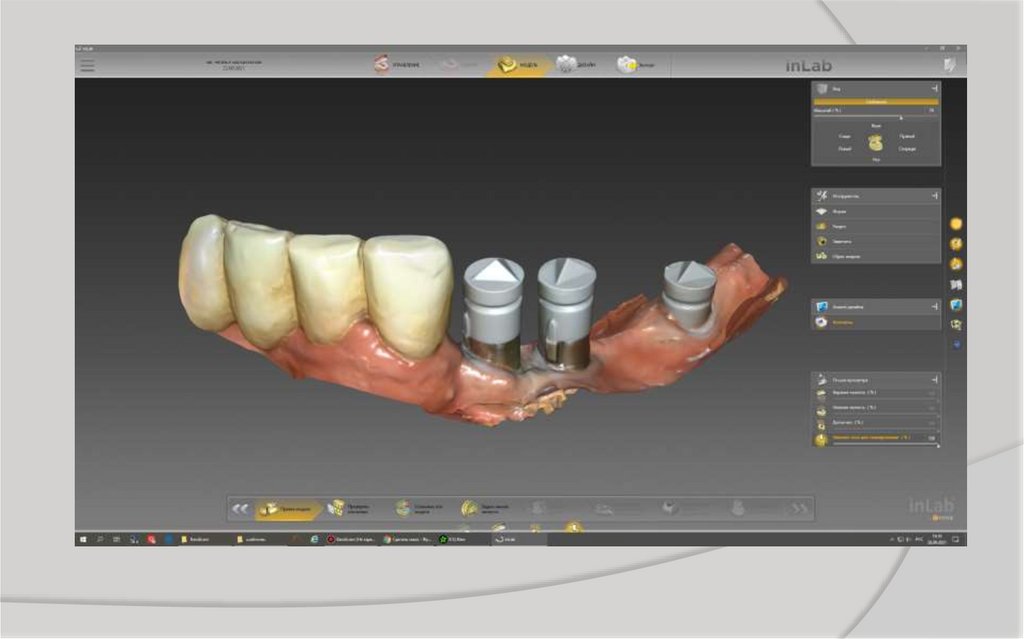The width and height of the screenshot is (1024, 639).
Task: Collapse the View panel
Action: 934,89
